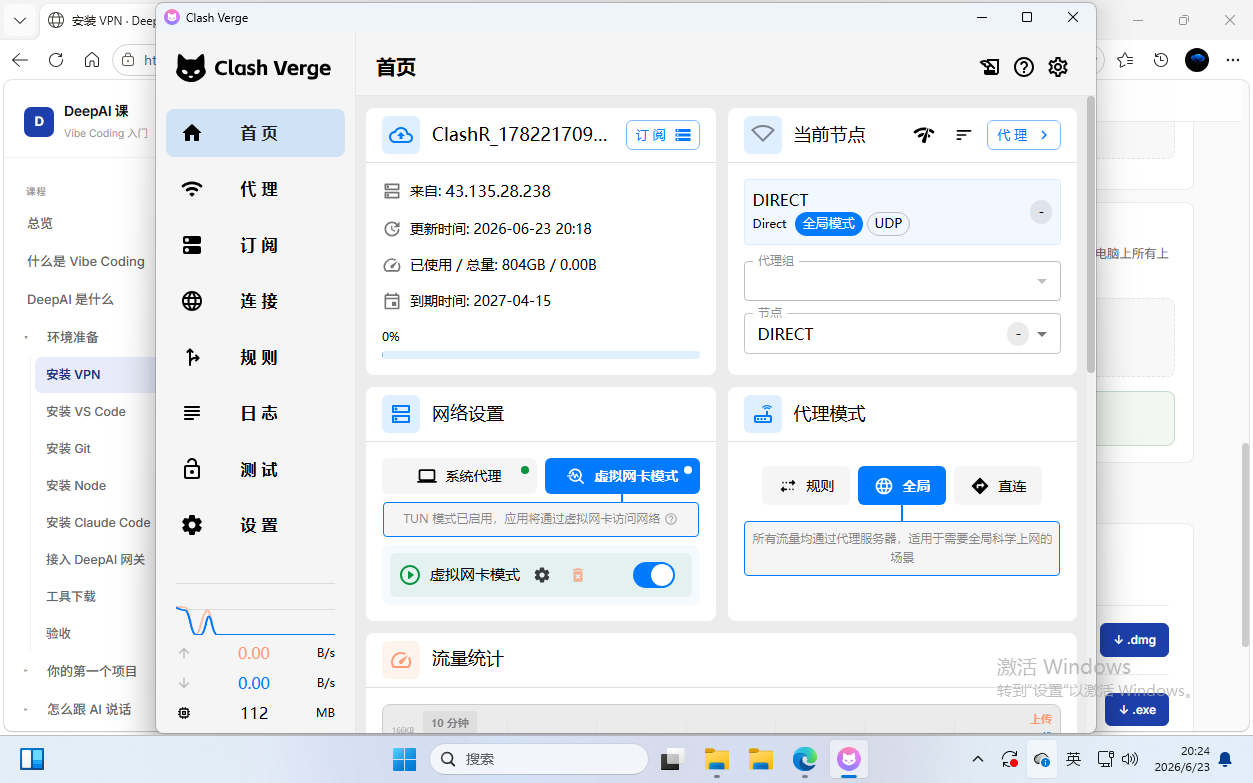Expand 怎么跟 AI 说话 section in browser
1253x783 pixels.
[88, 709]
